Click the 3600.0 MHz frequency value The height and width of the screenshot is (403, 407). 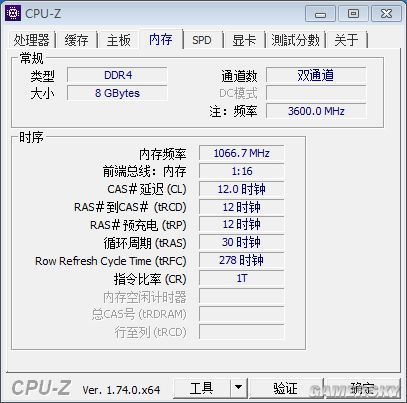click(316, 111)
